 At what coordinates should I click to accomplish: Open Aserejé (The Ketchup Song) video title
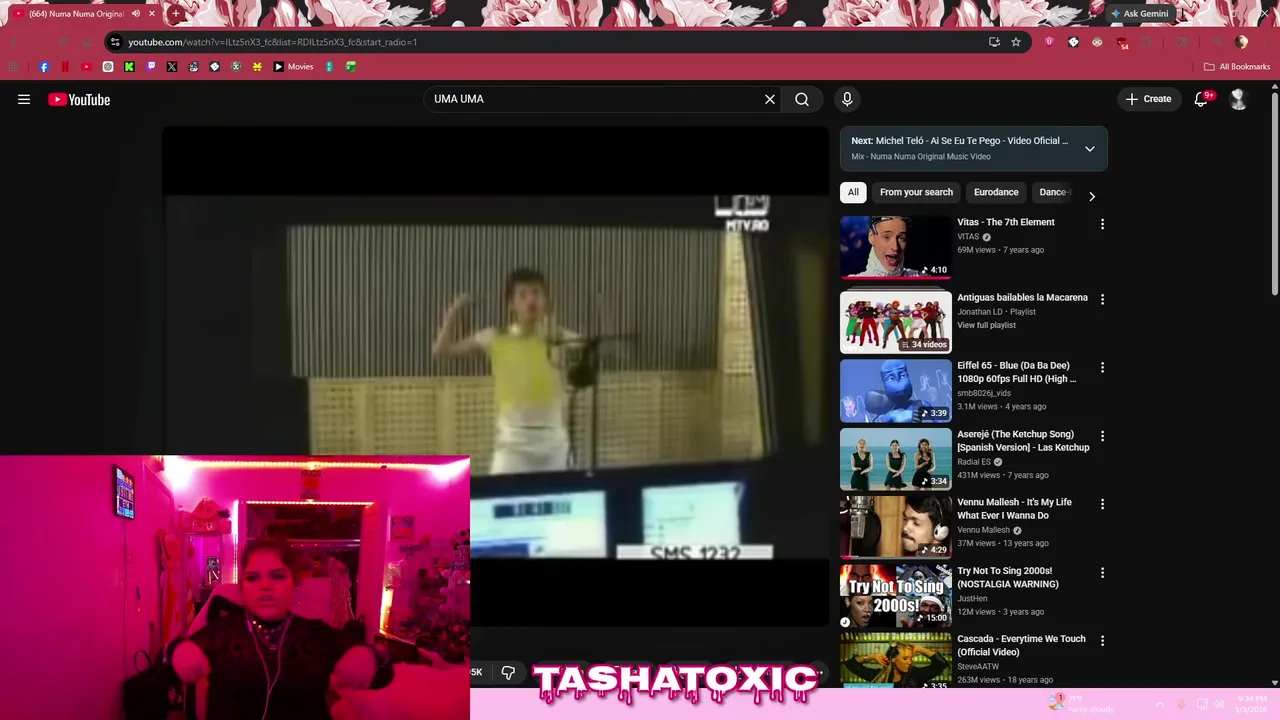click(1023, 441)
